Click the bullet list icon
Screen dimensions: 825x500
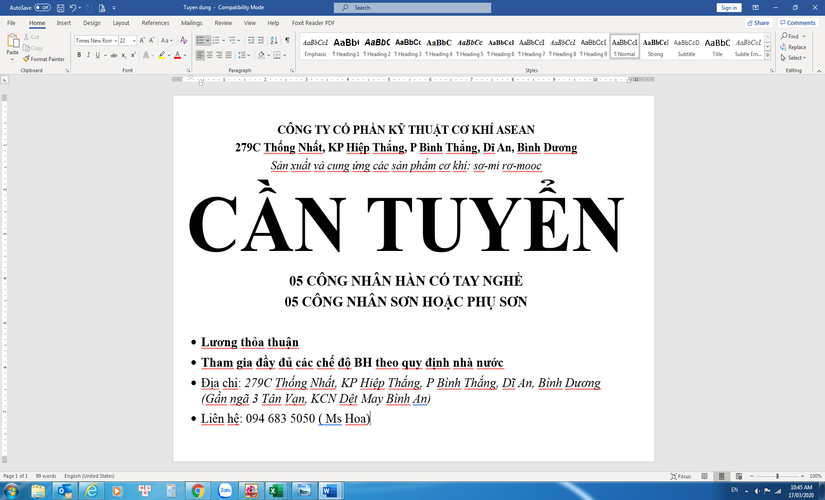[200, 40]
